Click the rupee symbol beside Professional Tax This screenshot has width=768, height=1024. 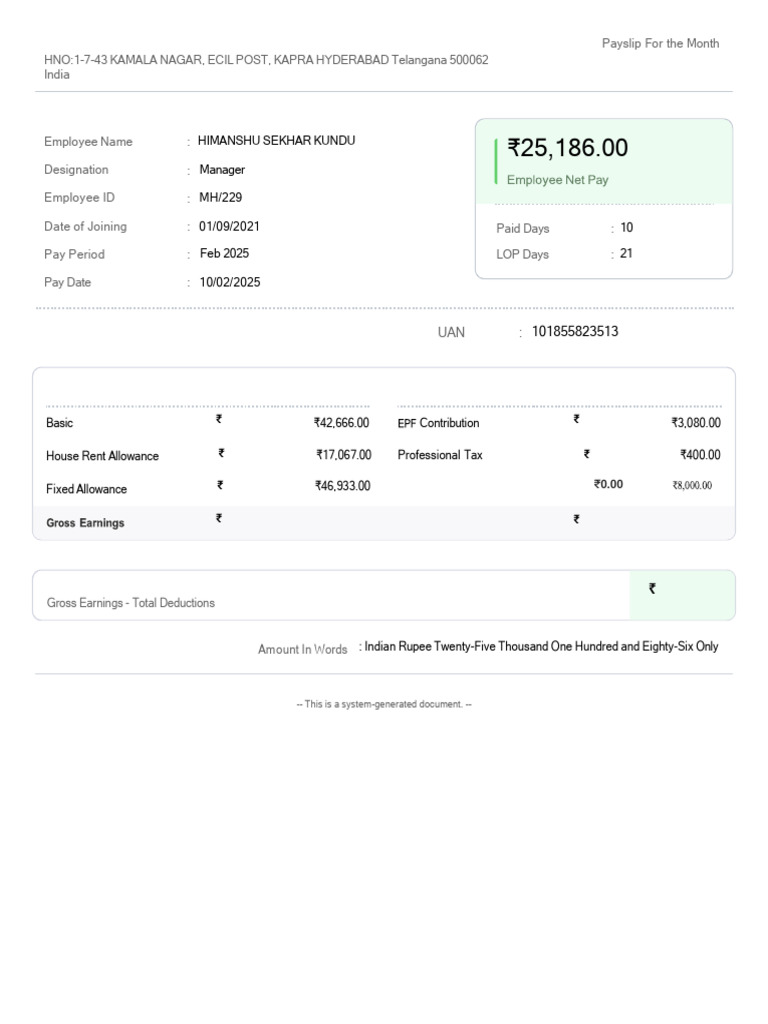(587, 453)
